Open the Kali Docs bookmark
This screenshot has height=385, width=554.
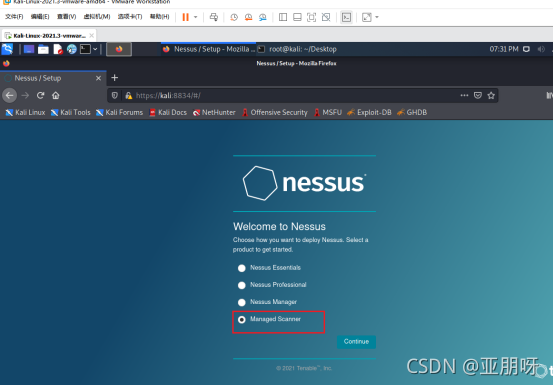coord(168,112)
